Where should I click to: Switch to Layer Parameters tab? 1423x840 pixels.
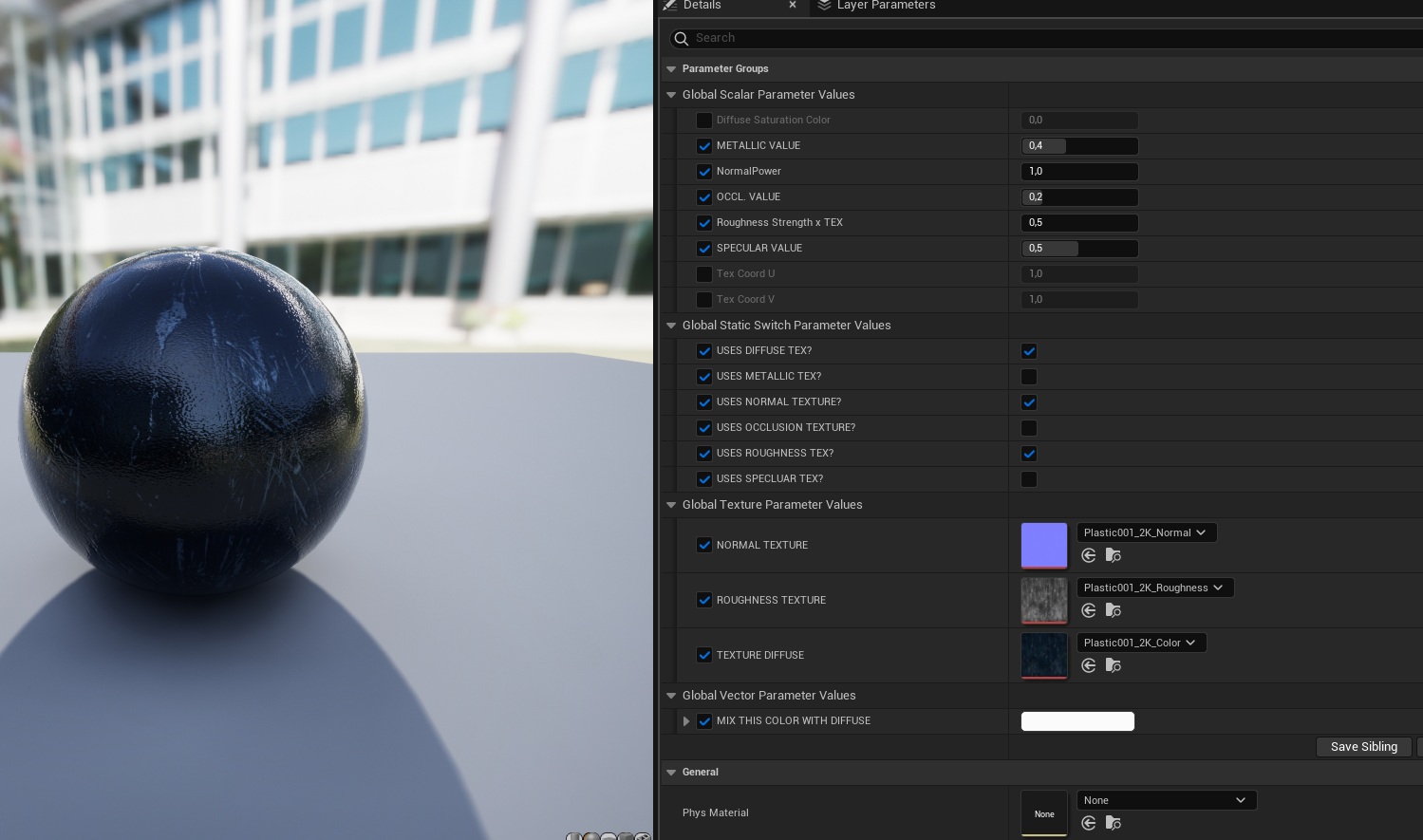876,6
